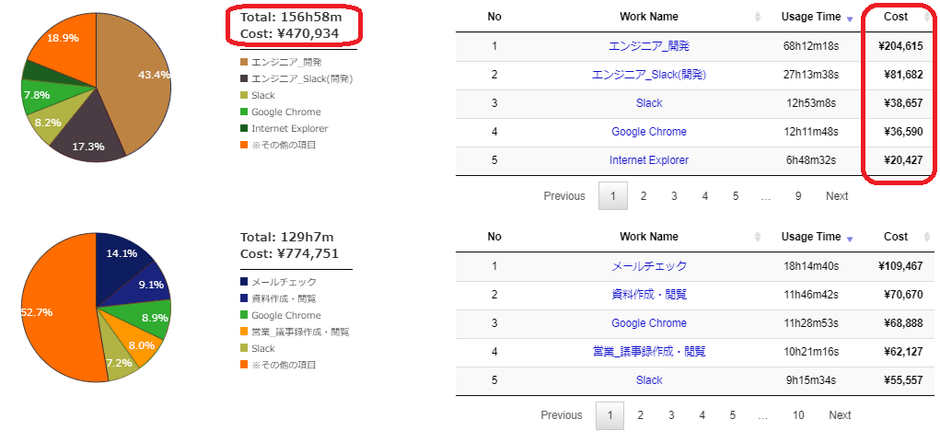This screenshot has width=940, height=433.
Task: Open the メールチェック work link
Action: click(x=648, y=267)
